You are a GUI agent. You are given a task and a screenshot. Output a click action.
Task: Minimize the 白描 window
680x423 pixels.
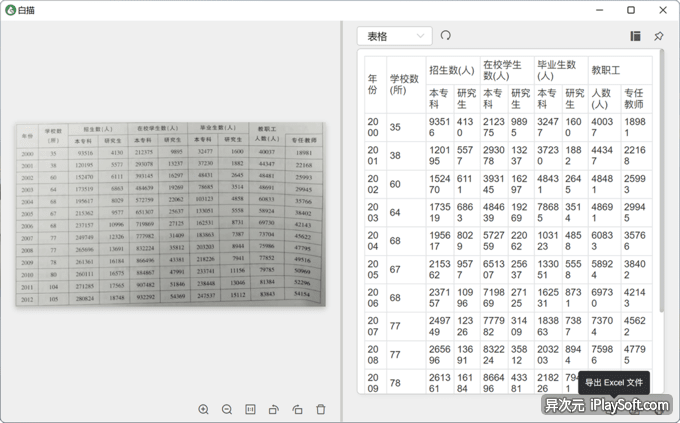[599, 10]
